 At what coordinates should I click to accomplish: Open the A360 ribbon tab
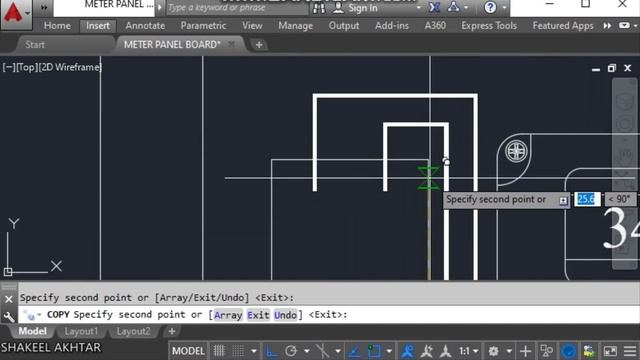(435, 26)
